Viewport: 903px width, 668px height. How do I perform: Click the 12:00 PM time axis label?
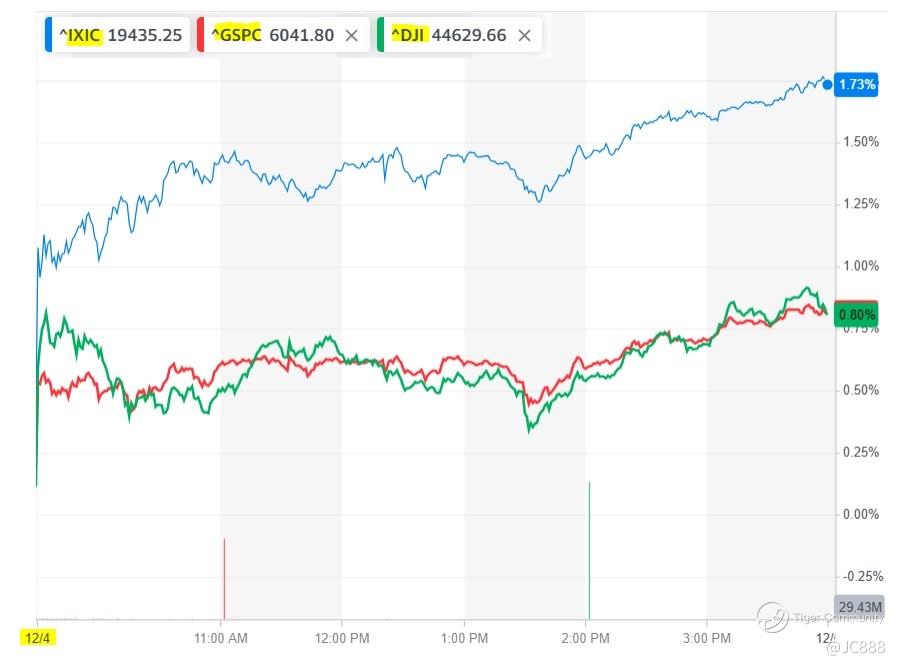342,637
